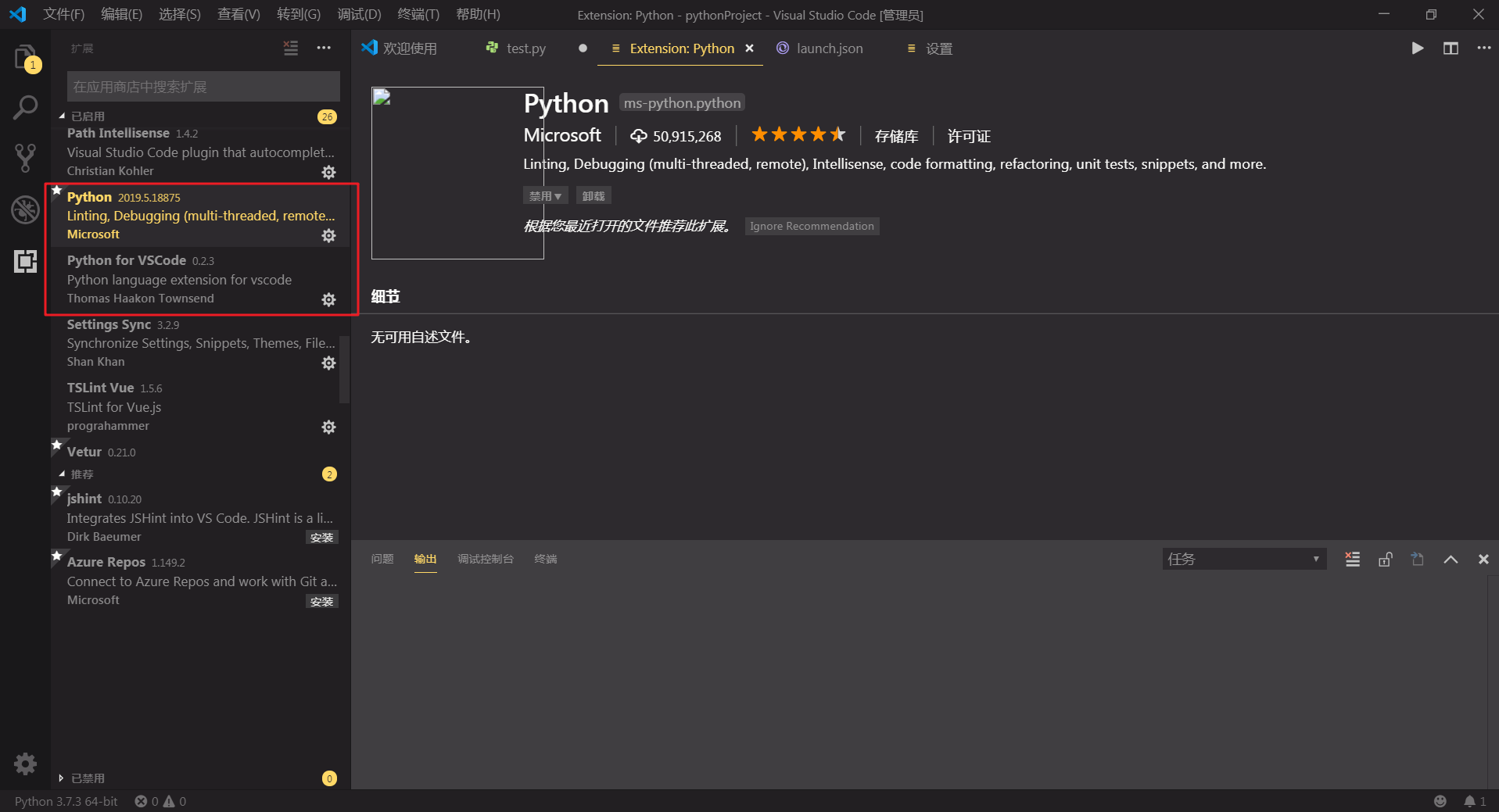
Task: Select TSLint Vue extension in the list
Action: point(200,406)
